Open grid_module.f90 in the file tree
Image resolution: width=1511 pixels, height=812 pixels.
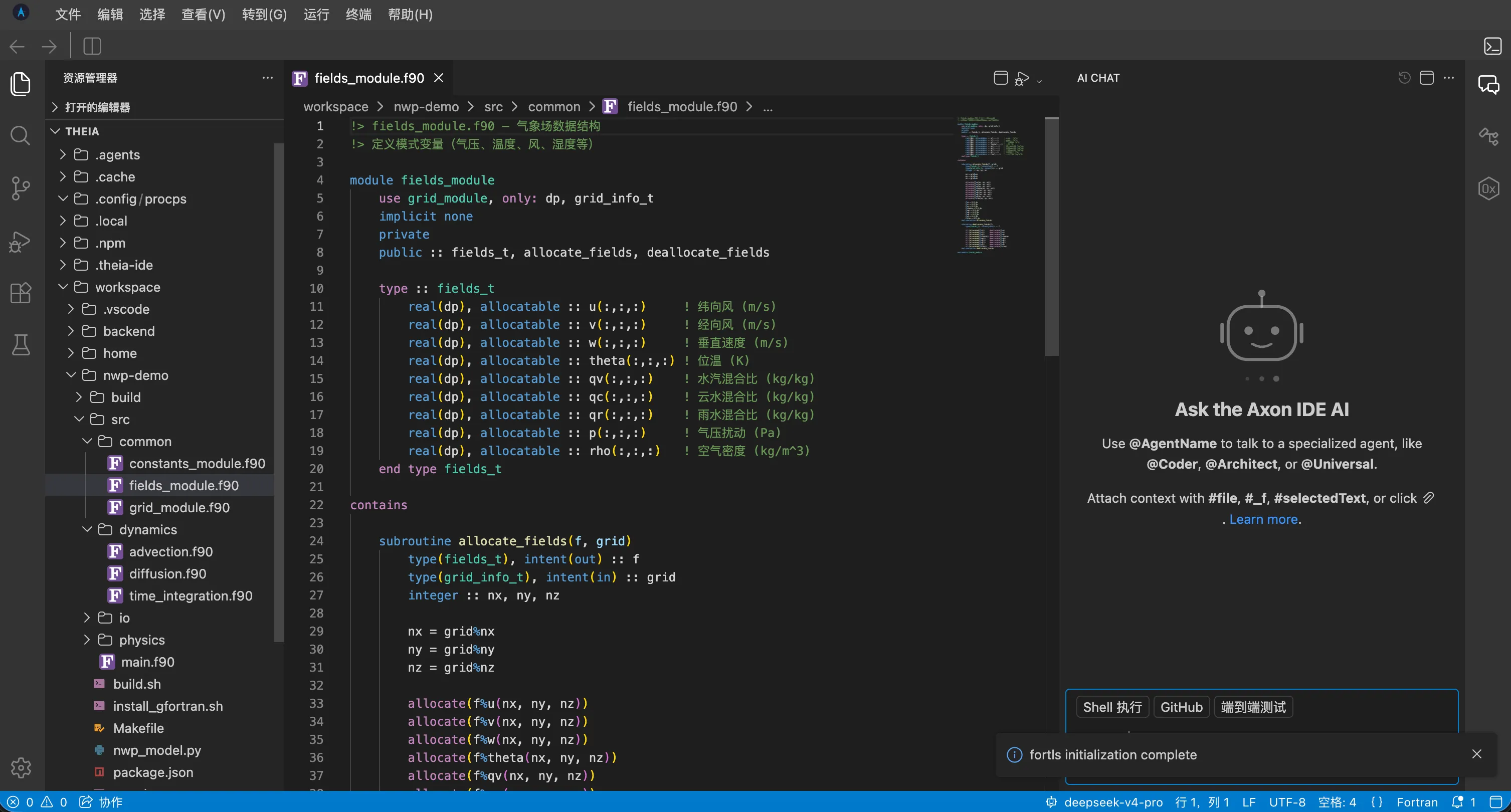(x=179, y=507)
